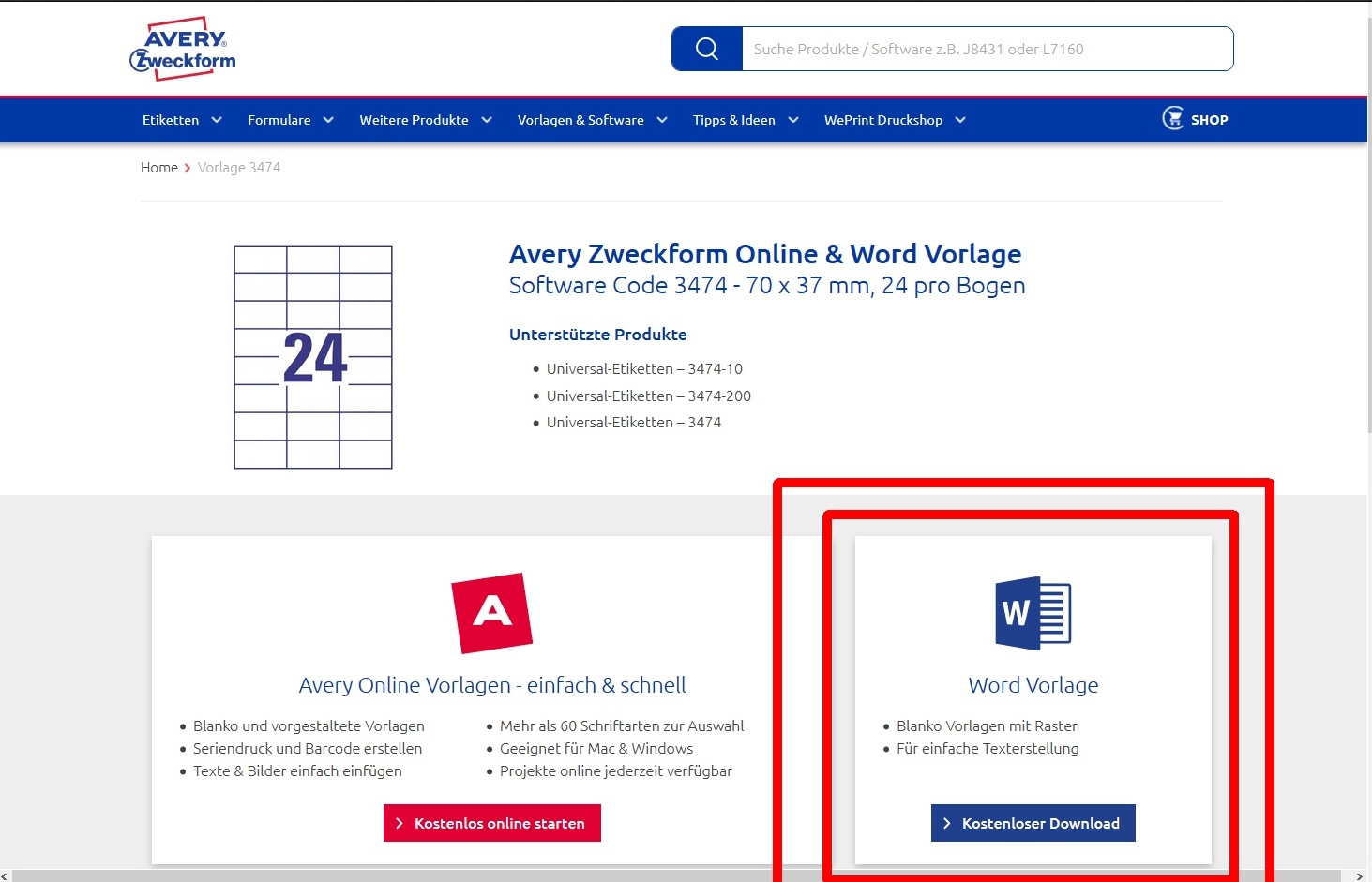Click the 24-label sheet template image

point(313,357)
